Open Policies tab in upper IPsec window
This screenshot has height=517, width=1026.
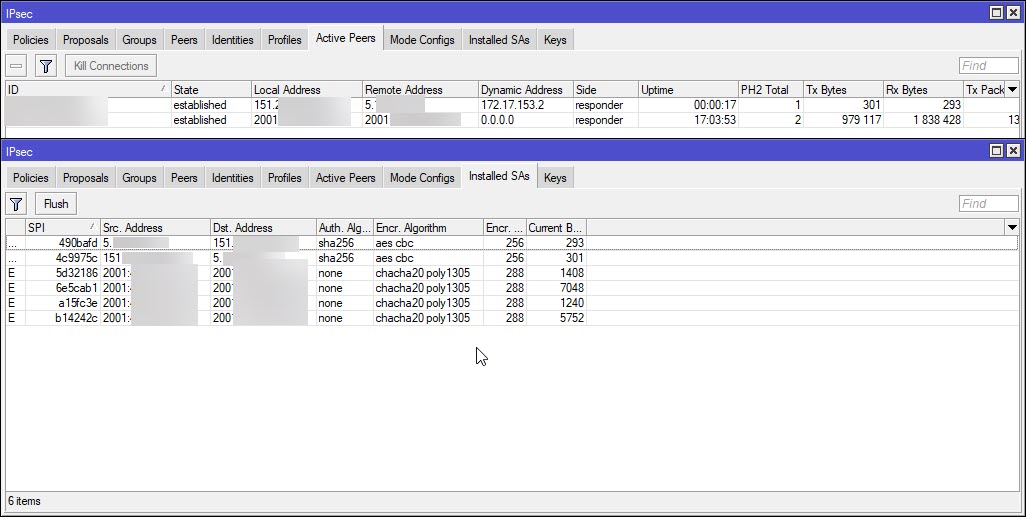pyautogui.click(x=31, y=40)
